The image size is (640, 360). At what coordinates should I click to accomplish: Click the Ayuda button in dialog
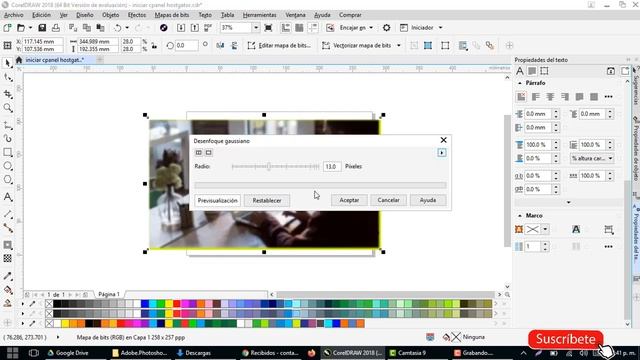point(428,200)
